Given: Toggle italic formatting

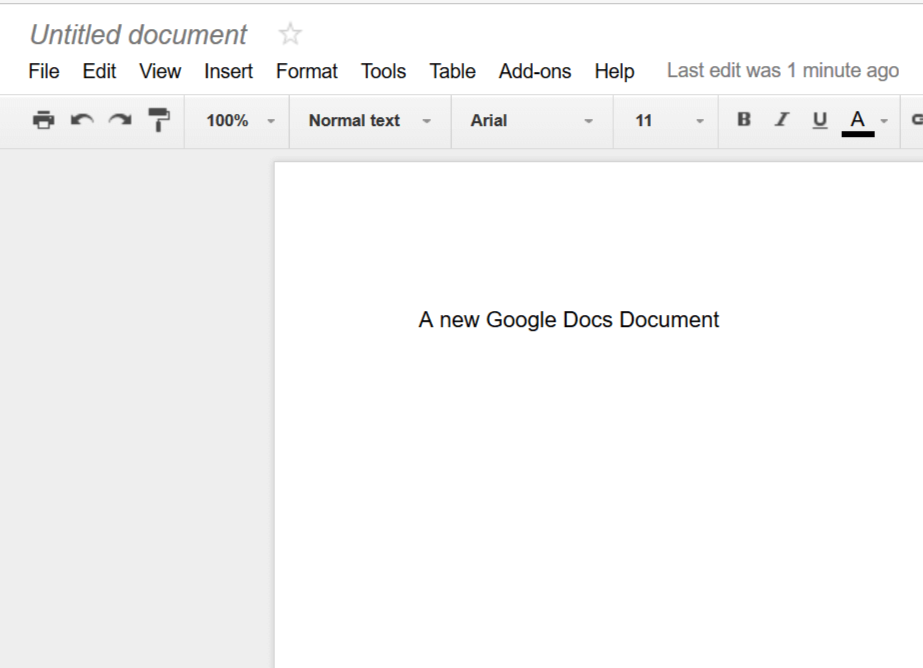Looking at the screenshot, I should pos(782,119).
